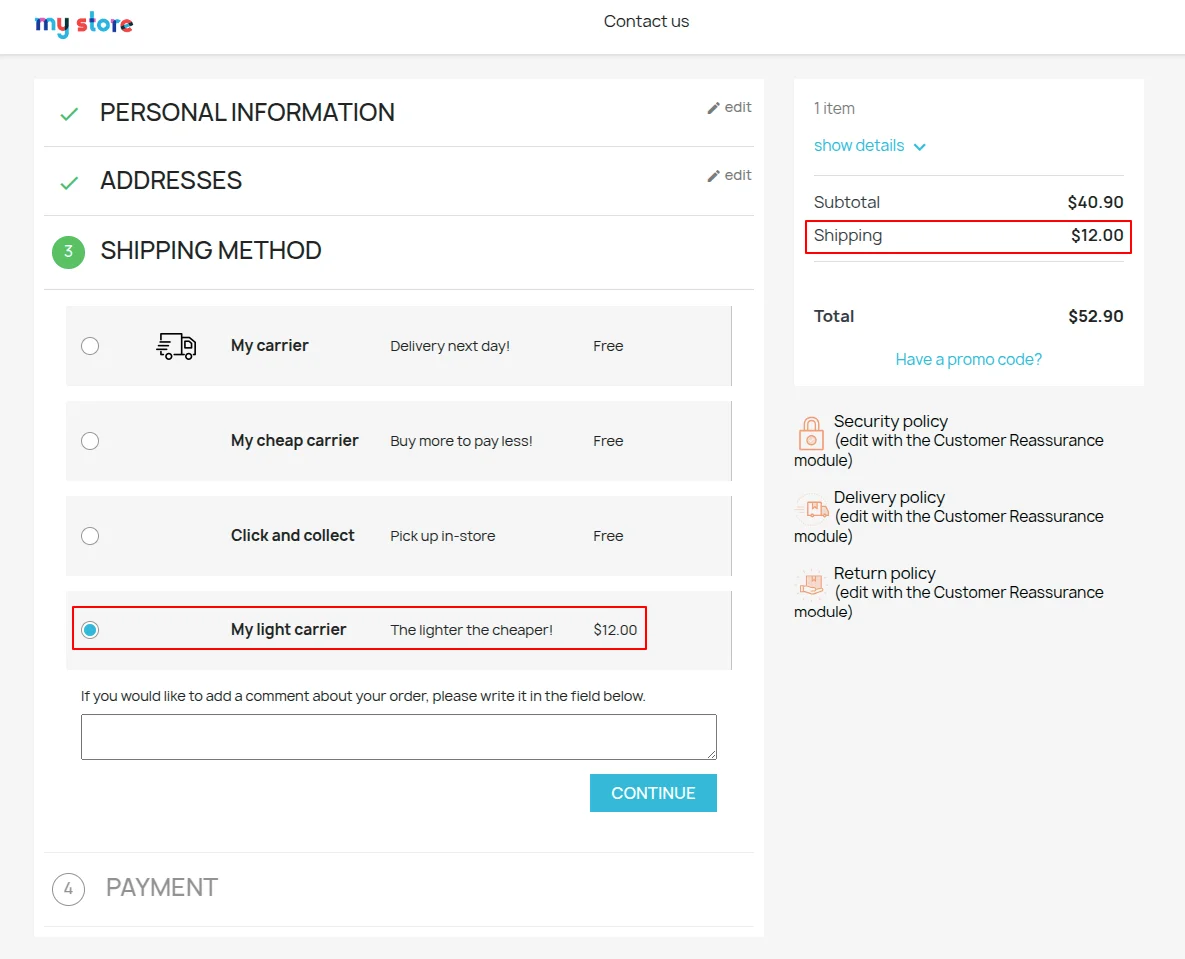The width and height of the screenshot is (1185, 959).
Task: Click the step 3 Shipping Method badge
Action: (68, 251)
